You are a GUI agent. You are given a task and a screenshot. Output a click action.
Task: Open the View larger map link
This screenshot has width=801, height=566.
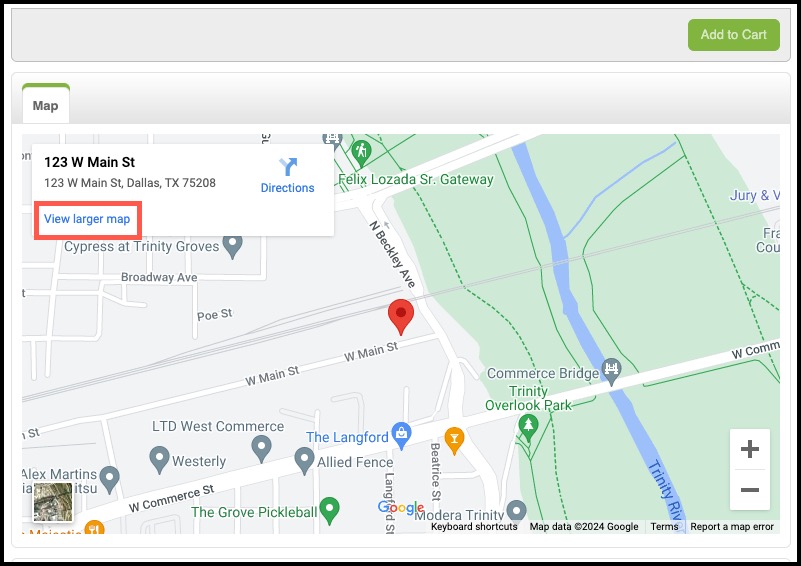pos(87,219)
